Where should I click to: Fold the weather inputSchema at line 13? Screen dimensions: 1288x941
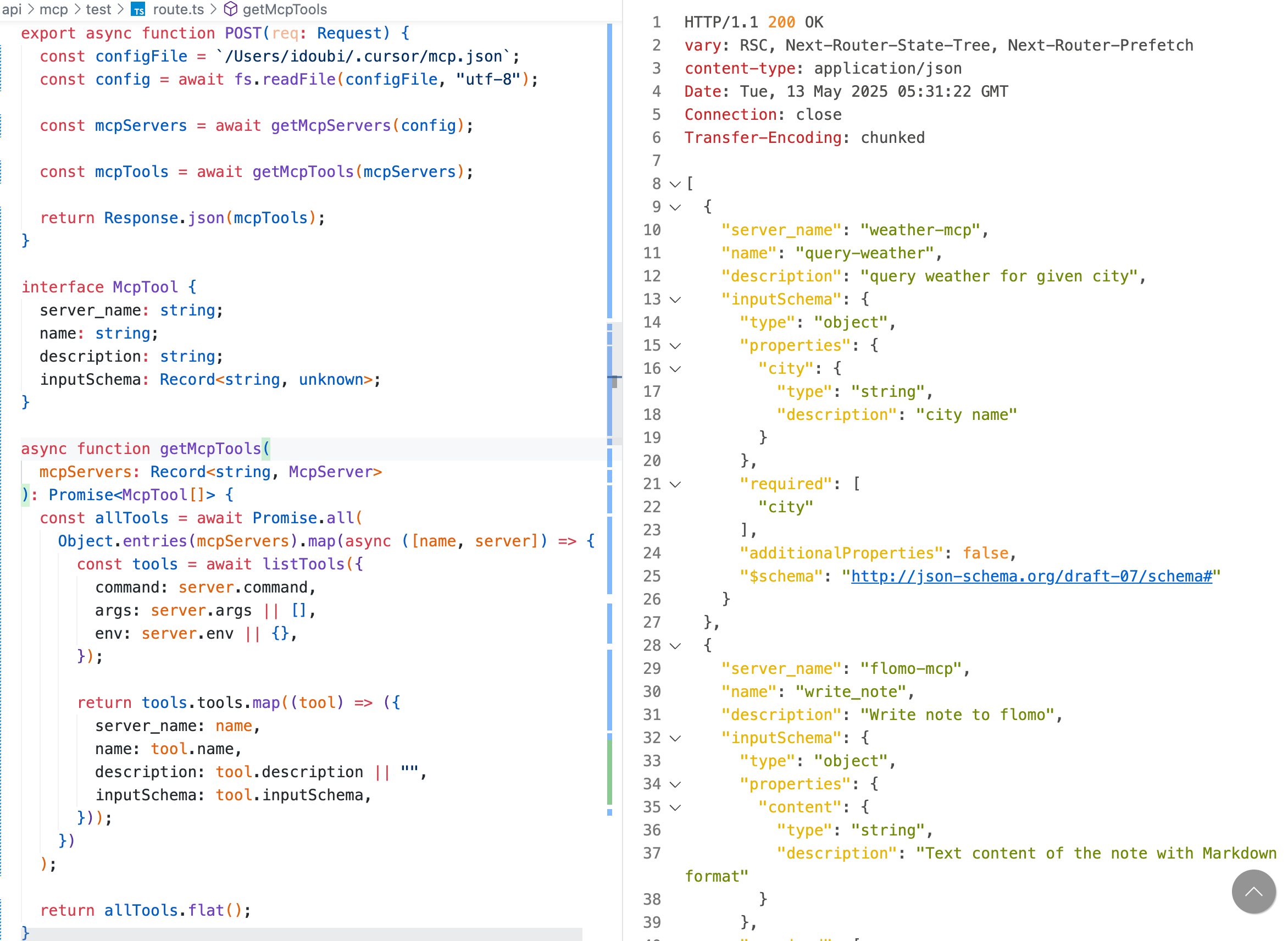point(675,300)
